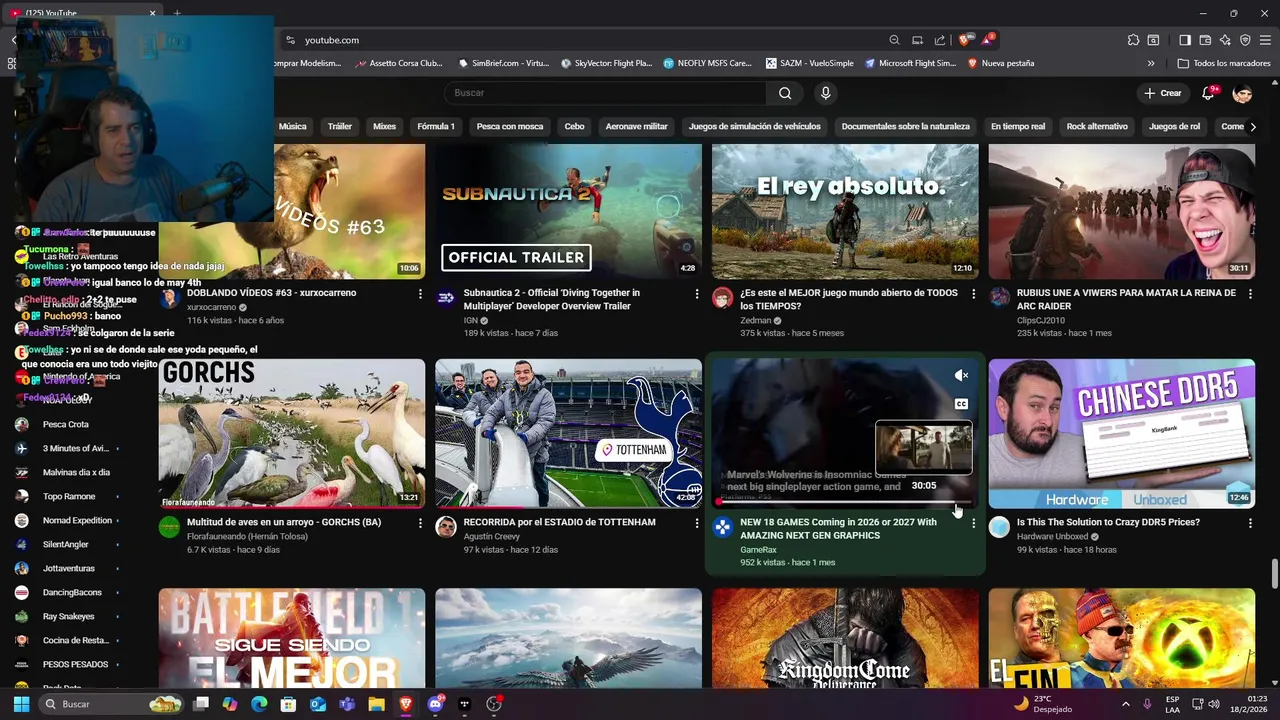Image resolution: width=1280 pixels, height=720 pixels.
Task: Click the YouTube Buscar search field
Action: 605,93
